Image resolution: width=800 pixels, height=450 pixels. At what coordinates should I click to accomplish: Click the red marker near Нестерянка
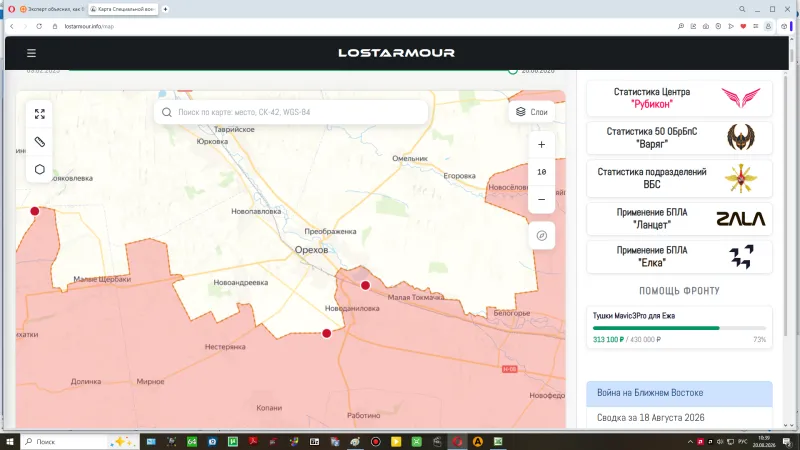[x=327, y=333]
